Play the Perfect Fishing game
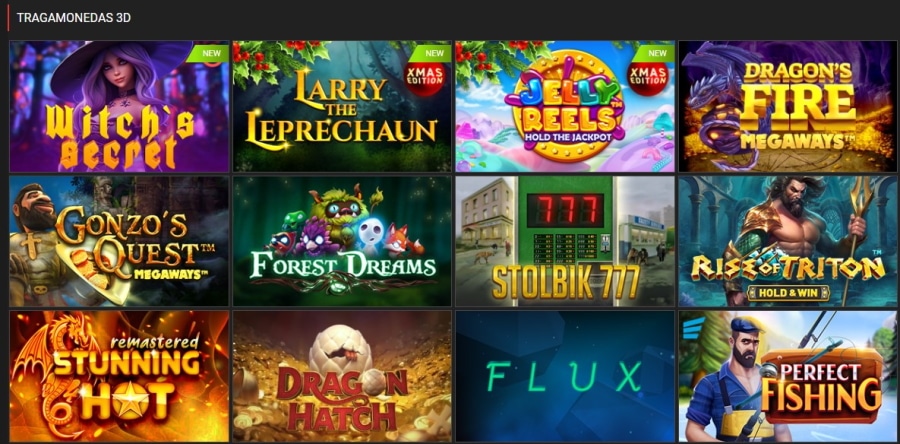900x444 pixels. coord(788,376)
